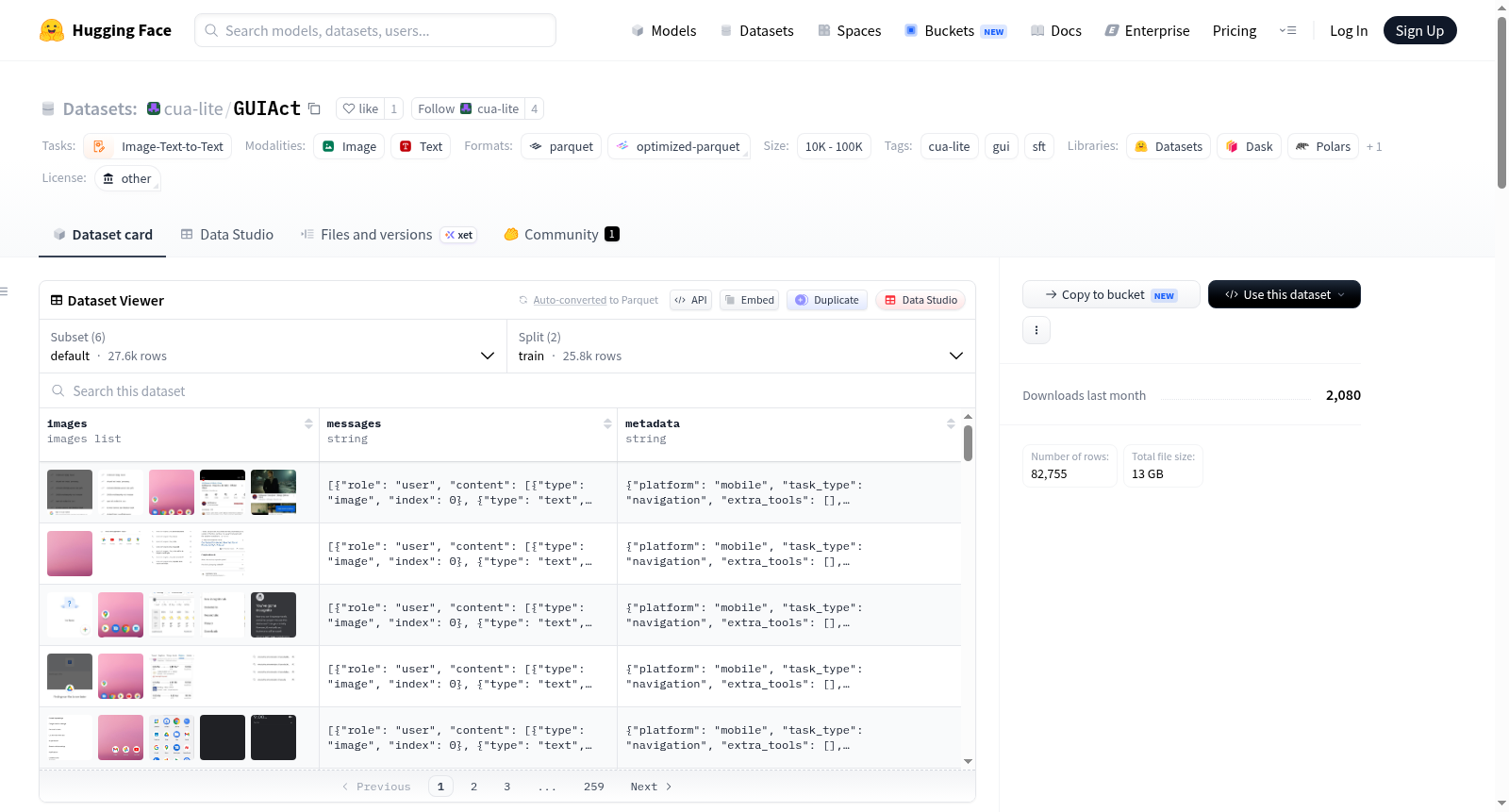Viewport: 1509px width, 812px height.
Task: Click the license other tag
Action: point(127,178)
